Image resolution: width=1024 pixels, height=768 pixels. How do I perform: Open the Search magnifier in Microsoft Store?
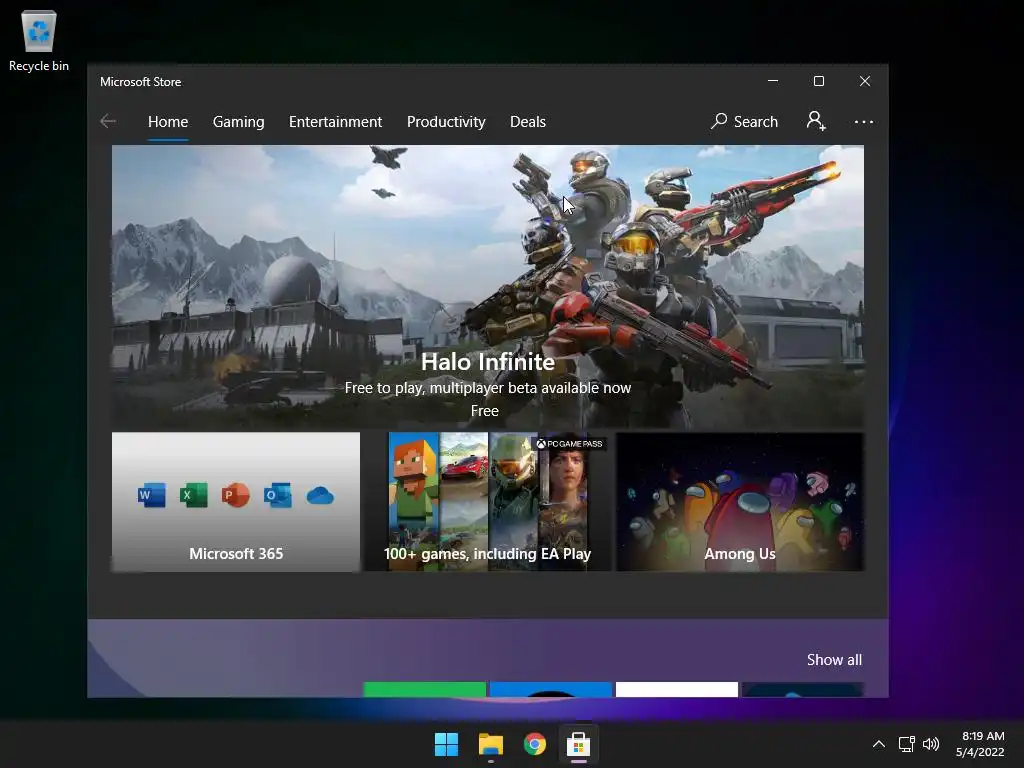(x=744, y=121)
